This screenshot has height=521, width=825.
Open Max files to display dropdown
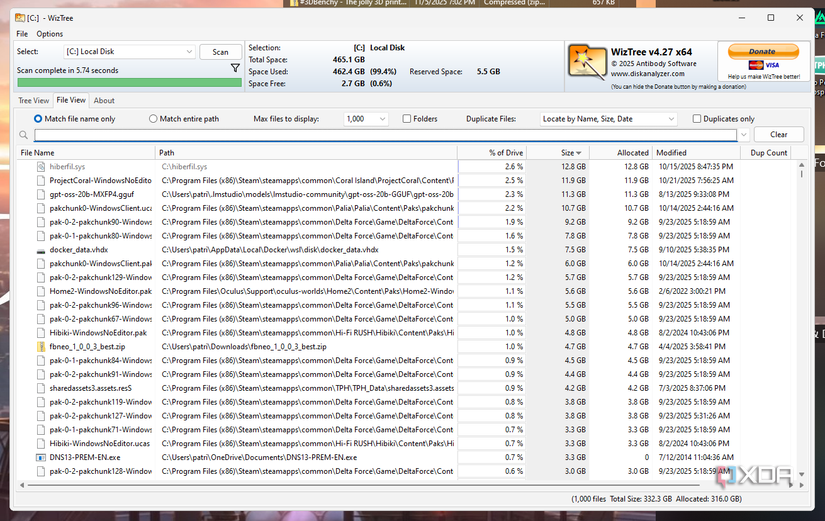tap(366, 119)
